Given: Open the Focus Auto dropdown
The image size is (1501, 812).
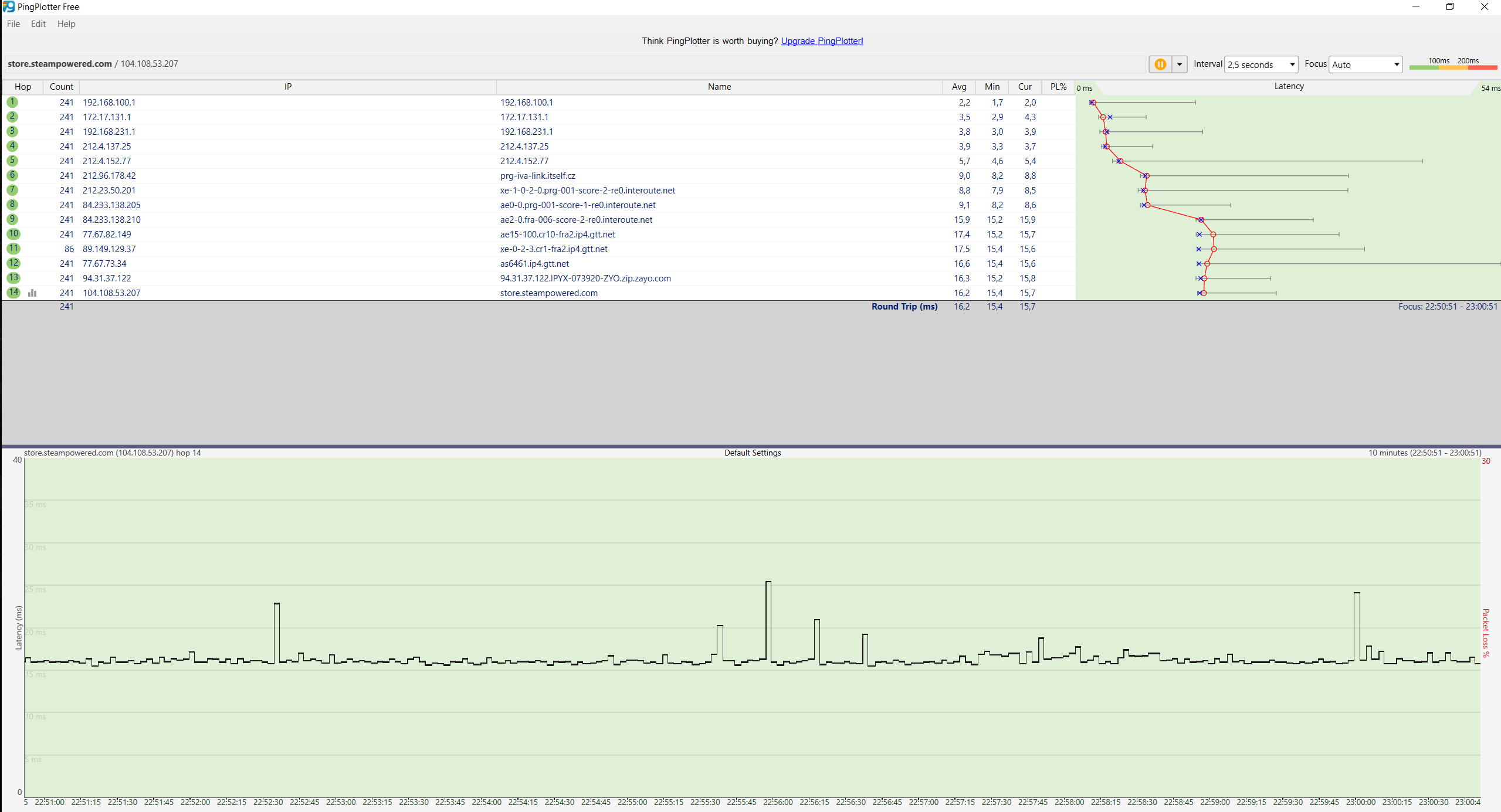Looking at the screenshot, I should (1366, 64).
